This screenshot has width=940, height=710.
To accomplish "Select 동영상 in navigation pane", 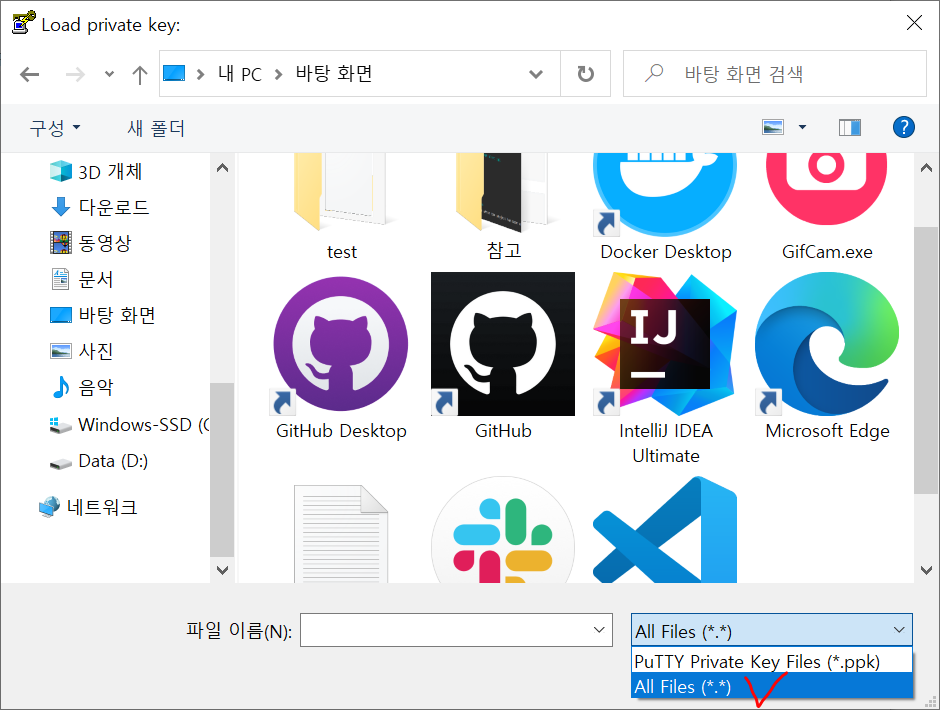I will pos(91,243).
